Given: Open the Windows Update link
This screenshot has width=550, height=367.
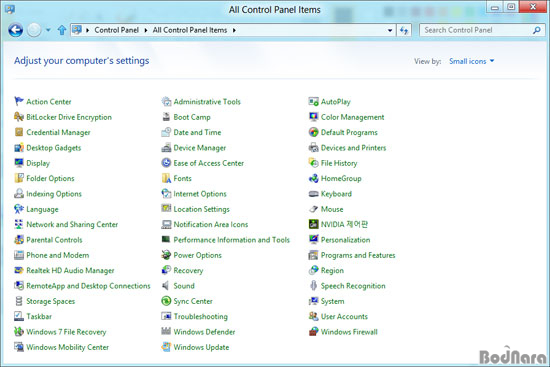Looking at the screenshot, I should pos(201,347).
